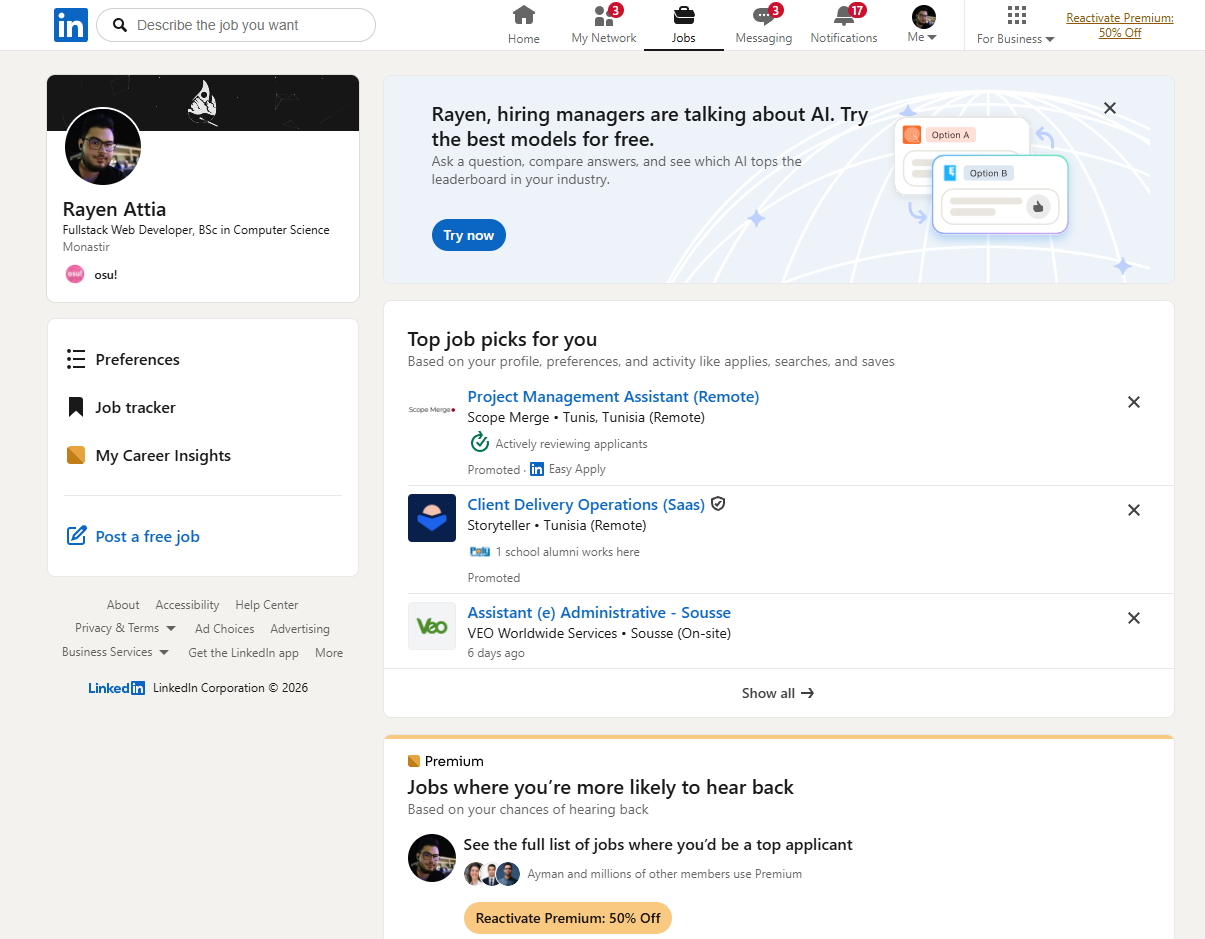
Task: Open Project Management Assistant (Remote) job
Action: (x=613, y=397)
